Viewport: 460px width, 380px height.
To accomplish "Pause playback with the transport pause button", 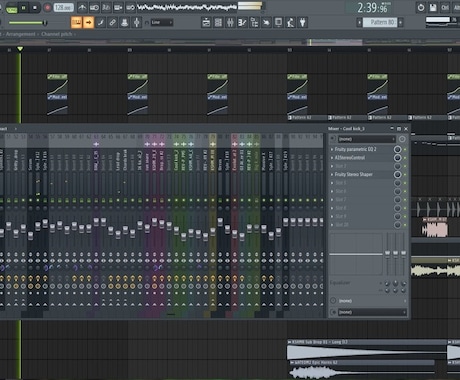I will [24, 8].
